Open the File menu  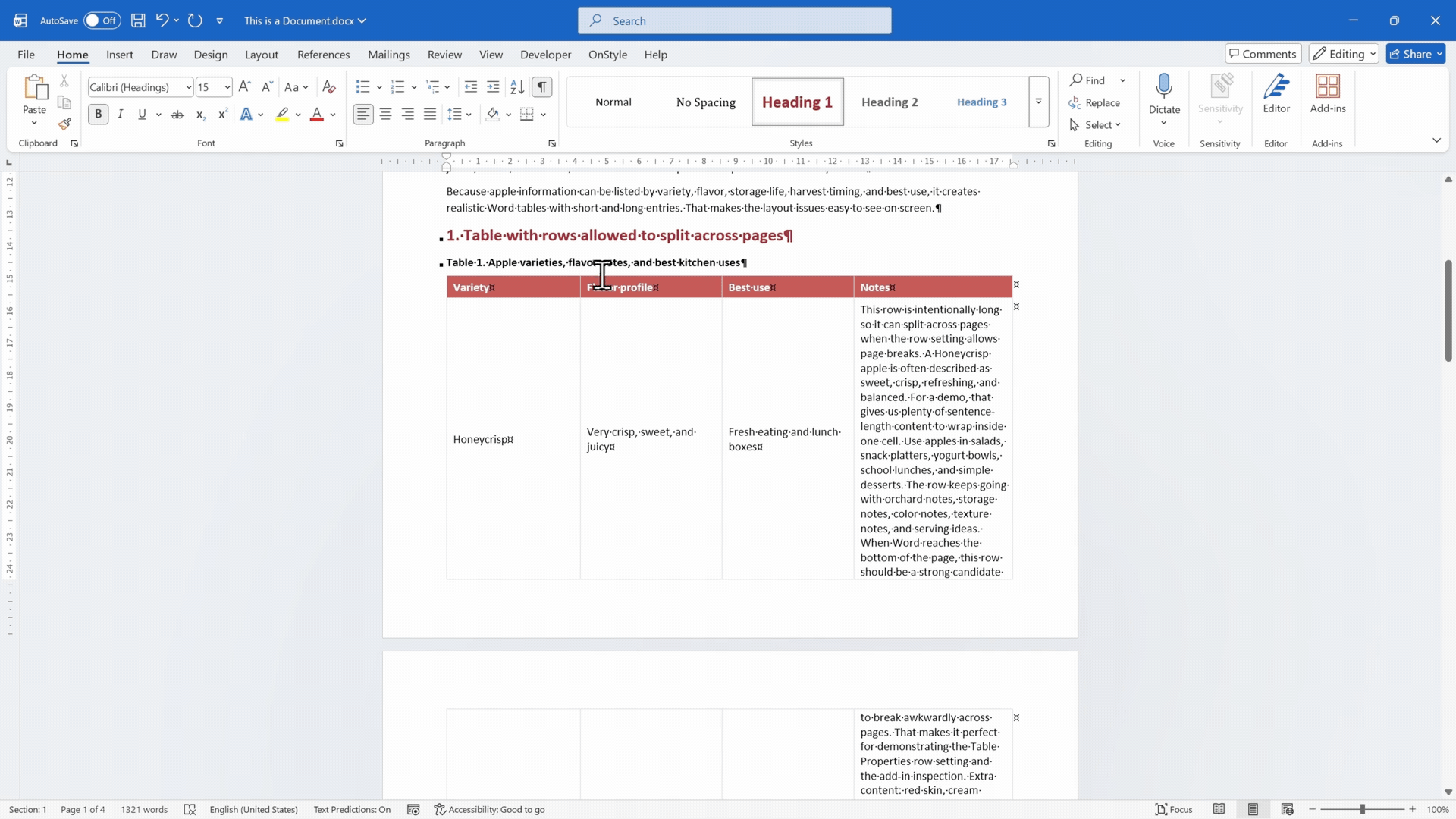26,55
